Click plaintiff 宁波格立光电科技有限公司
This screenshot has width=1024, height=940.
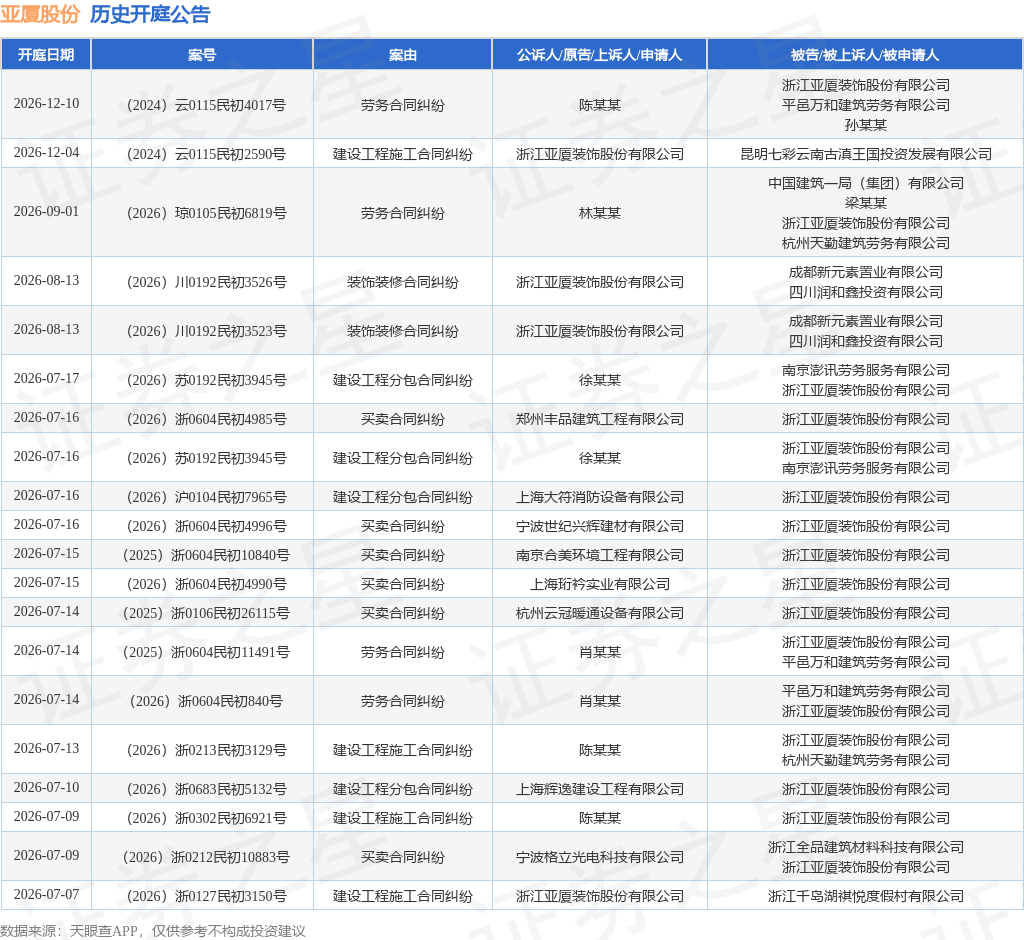coord(600,857)
